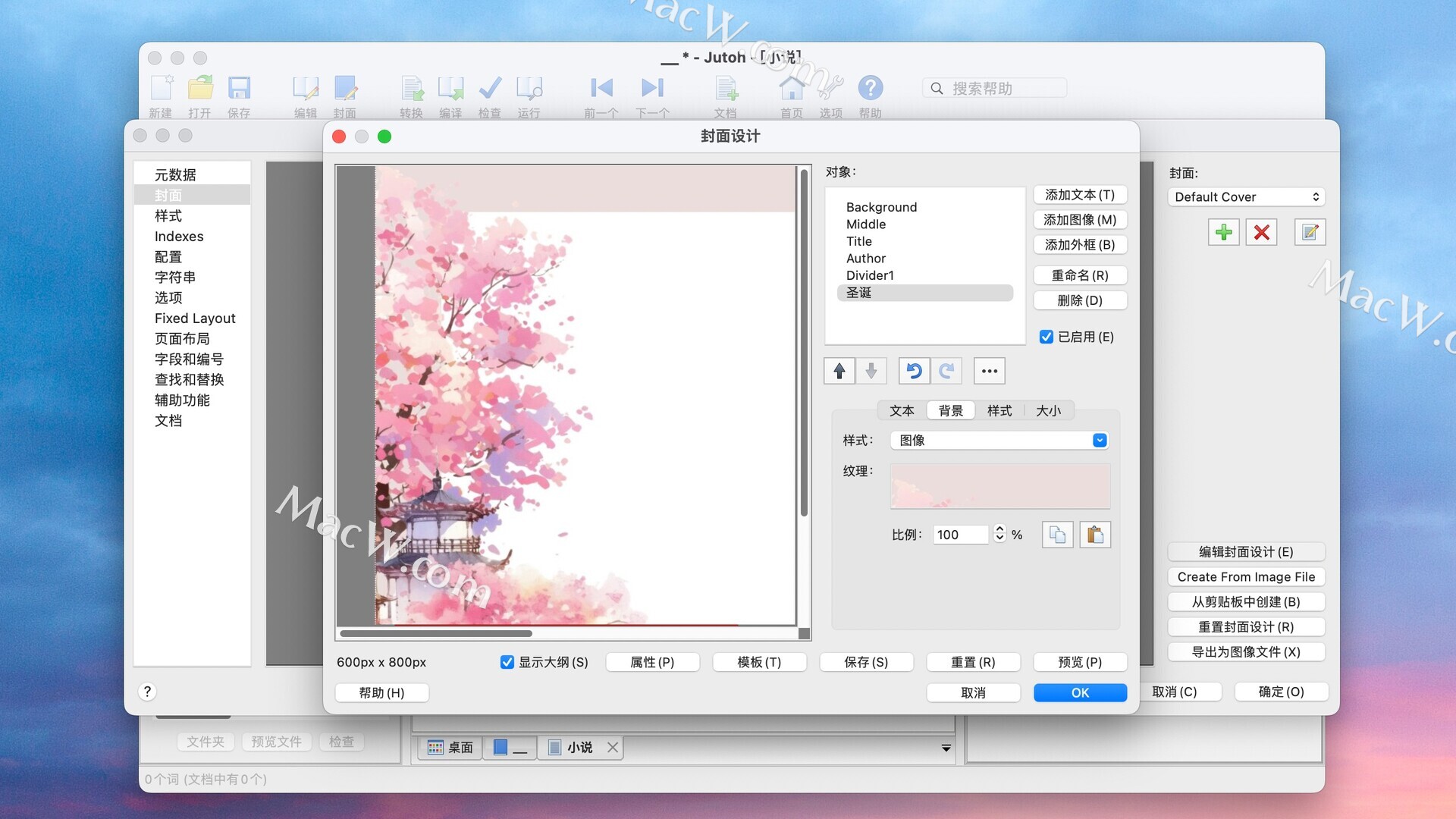Click the pink 纹理 texture swatch
Viewport: 1456px width, 819px height.
pyautogui.click(x=999, y=486)
